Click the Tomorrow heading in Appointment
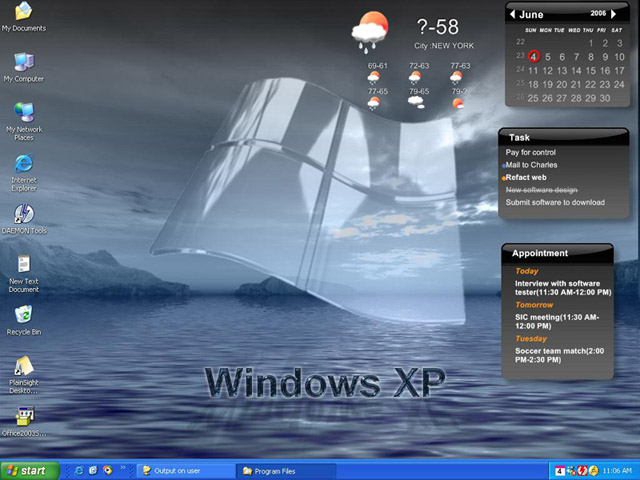Screen dimensions: 640x480 534,305
